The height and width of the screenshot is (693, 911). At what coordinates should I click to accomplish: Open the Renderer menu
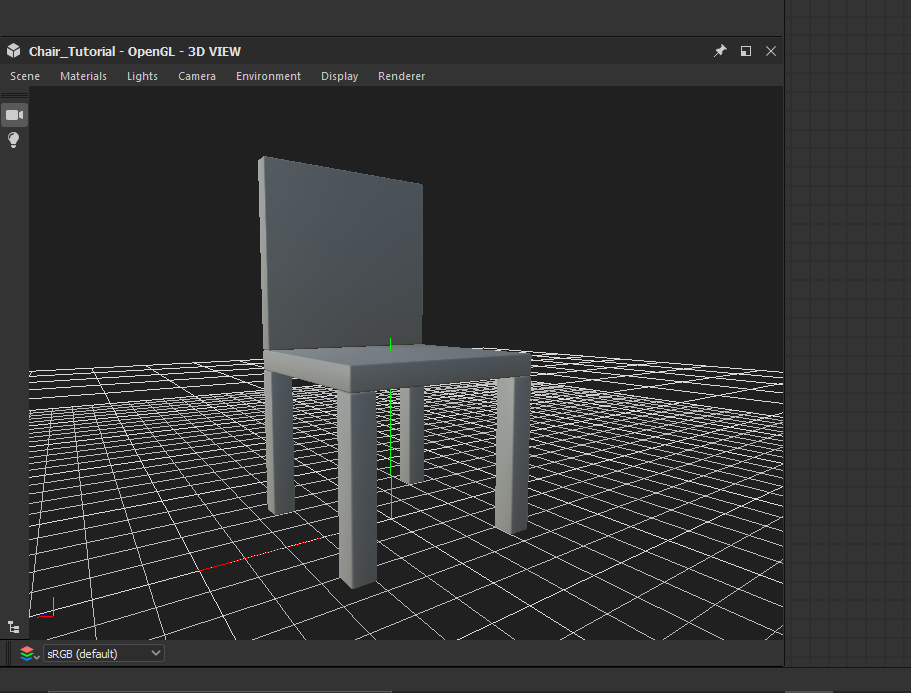tap(401, 76)
